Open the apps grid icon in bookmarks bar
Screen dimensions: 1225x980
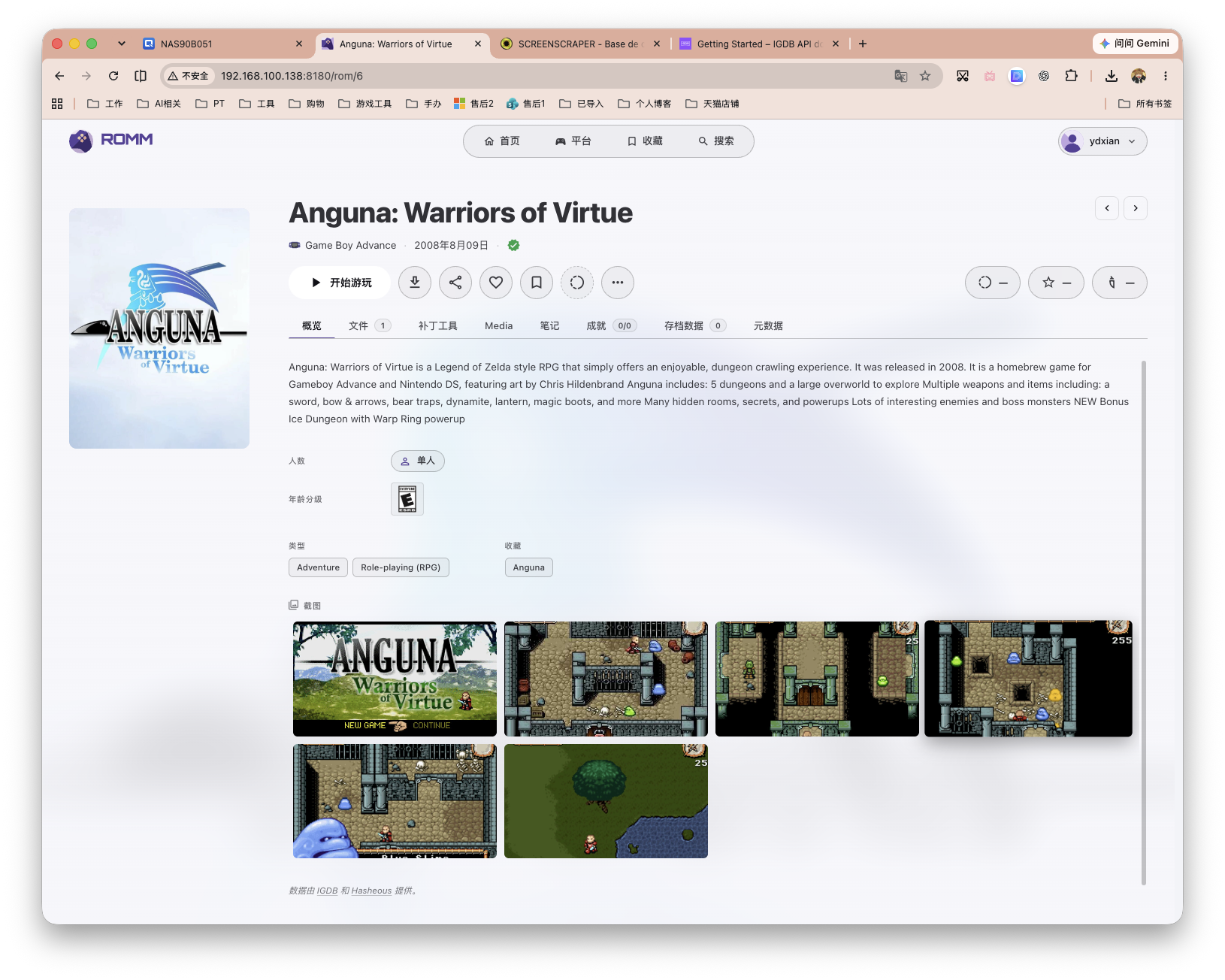57,104
